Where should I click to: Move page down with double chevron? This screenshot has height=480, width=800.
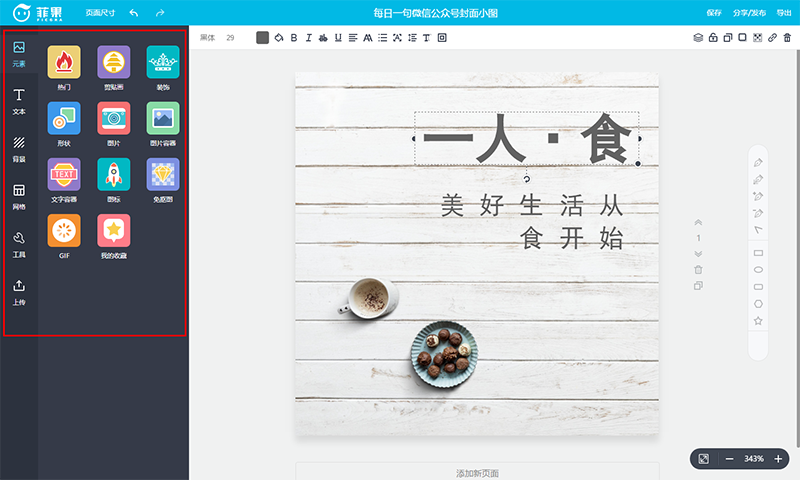(698, 254)
